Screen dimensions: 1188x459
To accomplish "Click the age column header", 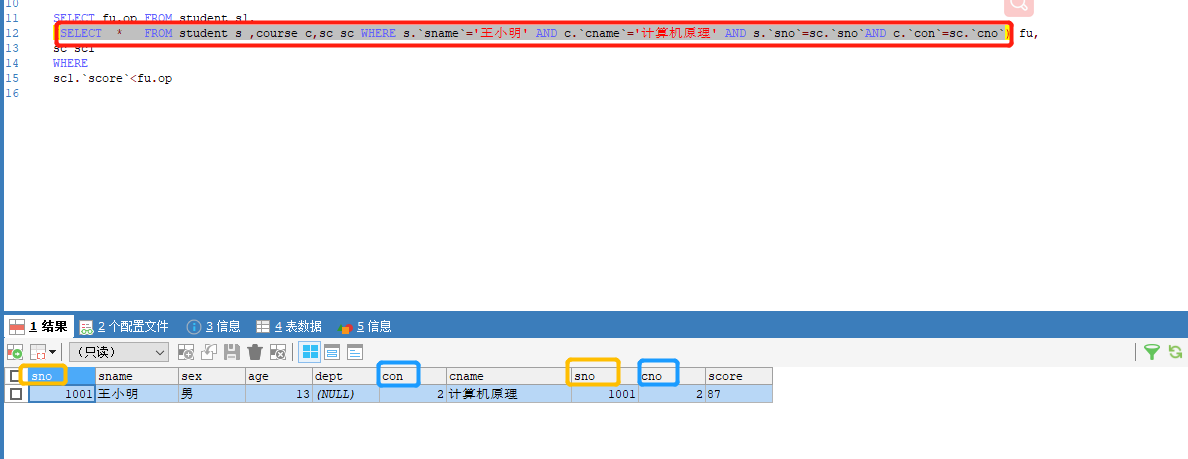I will coord(279,376).
